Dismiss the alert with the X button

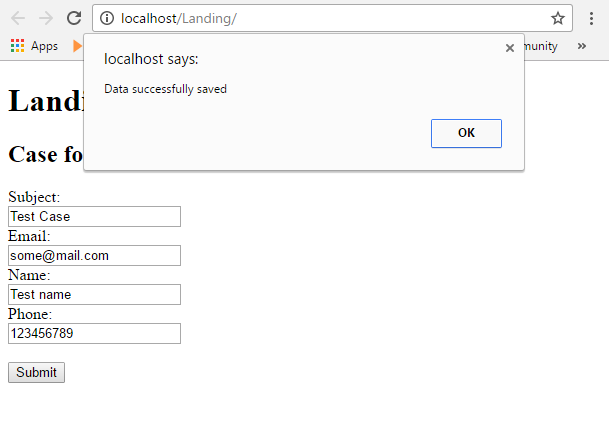coord(510,48)
